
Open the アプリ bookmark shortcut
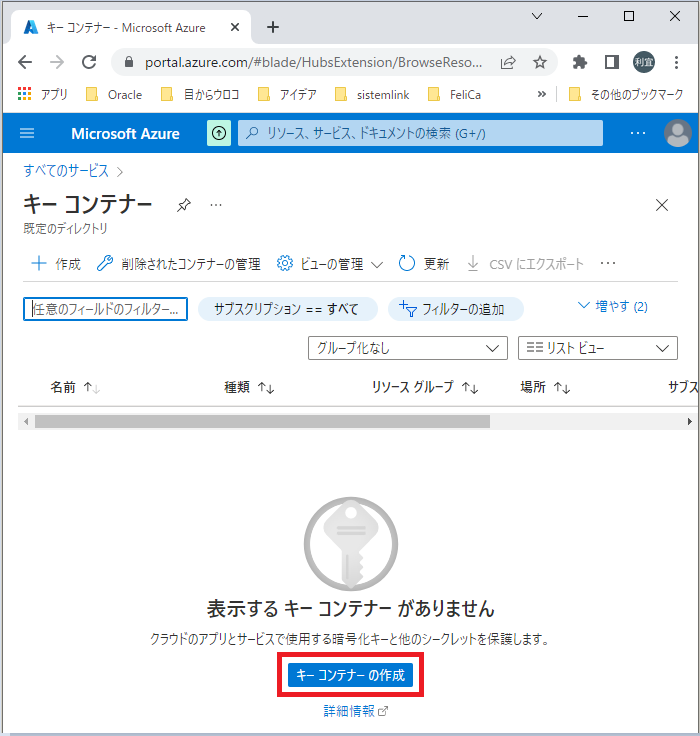pos(43,95)
